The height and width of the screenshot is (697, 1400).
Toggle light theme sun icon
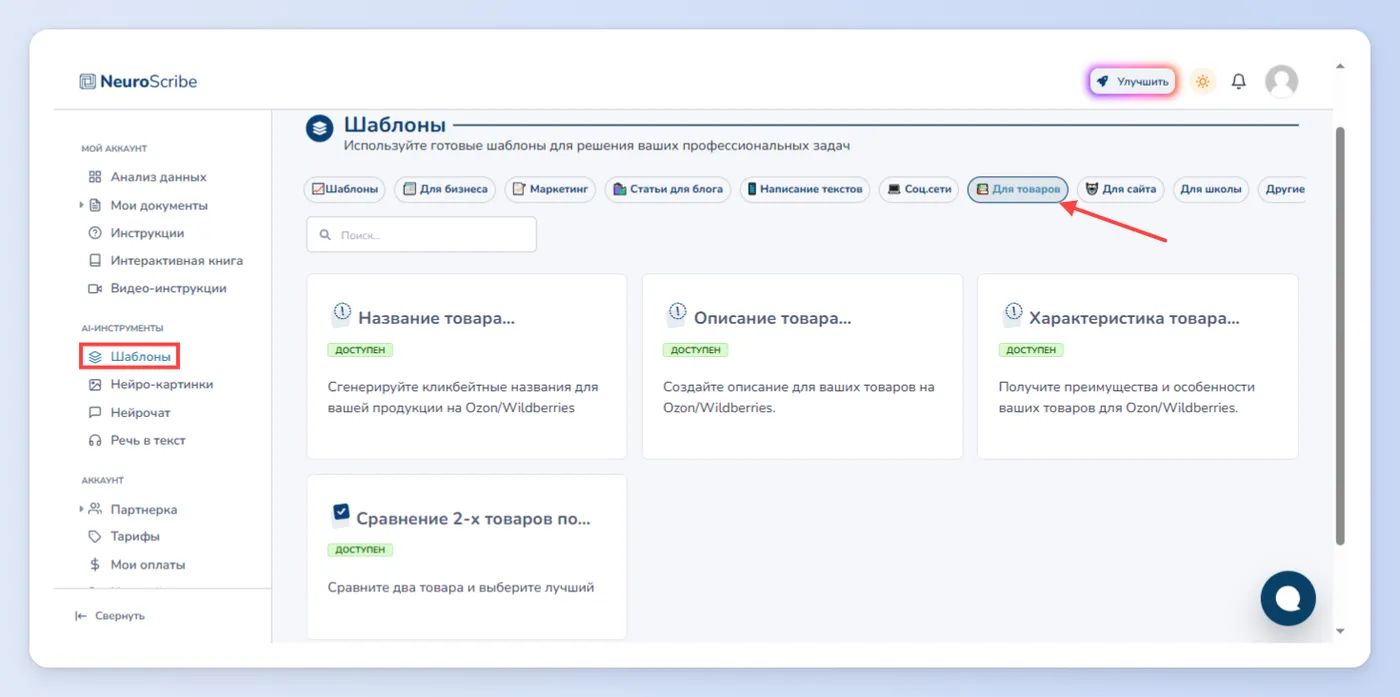coord(1203,82)
